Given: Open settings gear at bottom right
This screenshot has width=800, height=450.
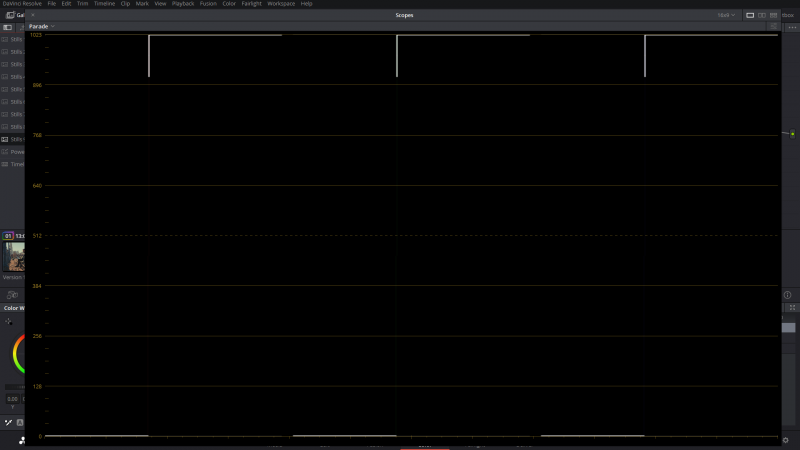Looking at the screenshot, I should 787,440.
